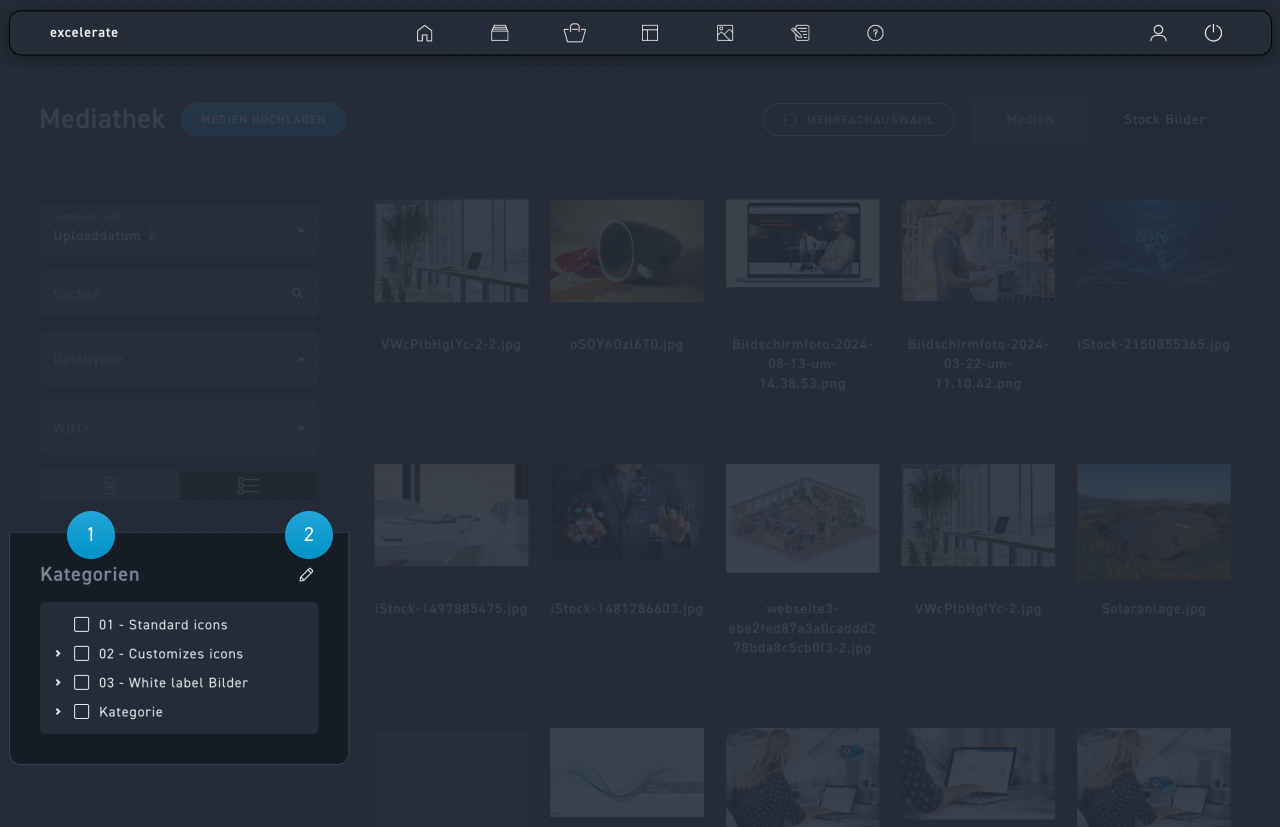Open the media library image icon
The width and height of the screenshot is (1280, 827).
[725, 33]
